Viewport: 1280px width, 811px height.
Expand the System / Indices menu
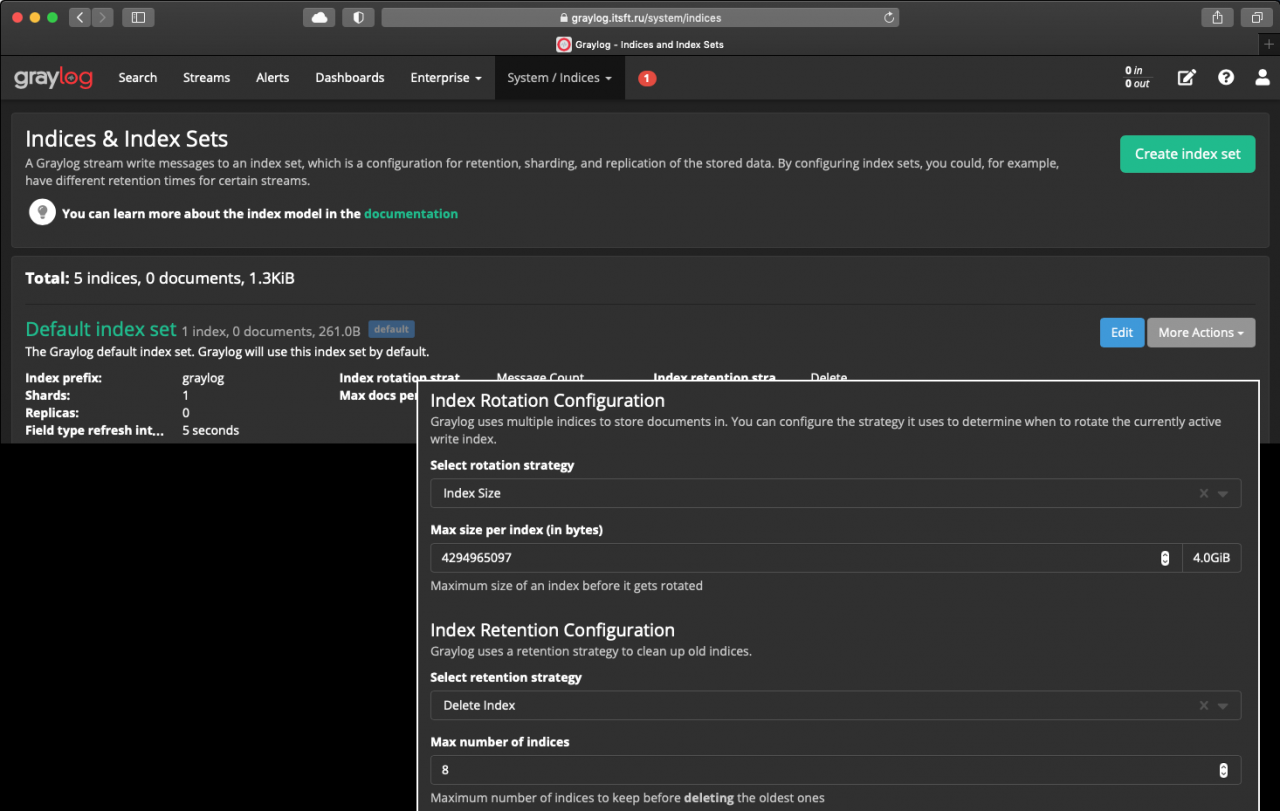pyautogui.click(x=560, y=78)
